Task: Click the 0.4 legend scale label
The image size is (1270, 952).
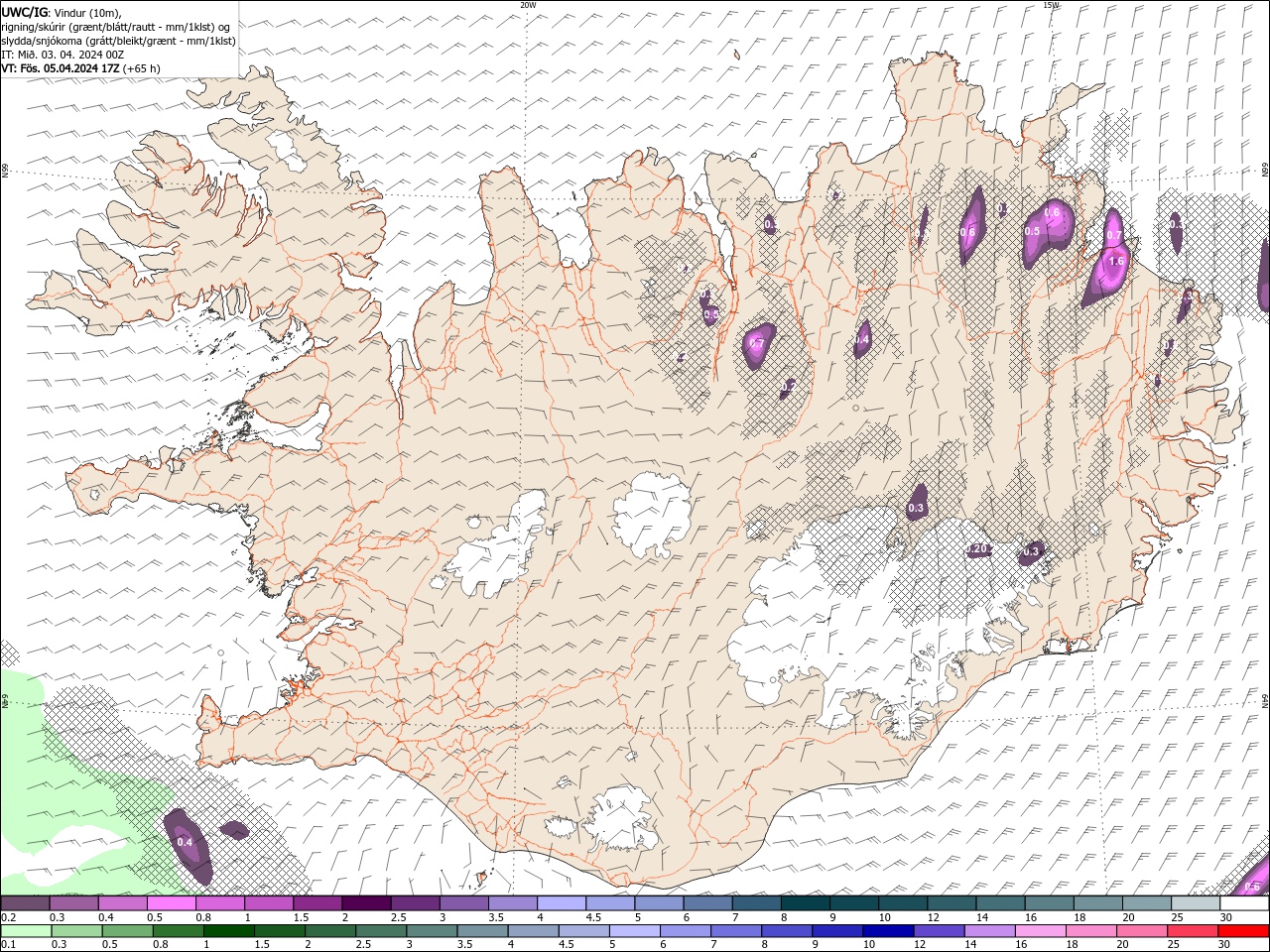Action: pyautogui.click(x=105, y=917)
